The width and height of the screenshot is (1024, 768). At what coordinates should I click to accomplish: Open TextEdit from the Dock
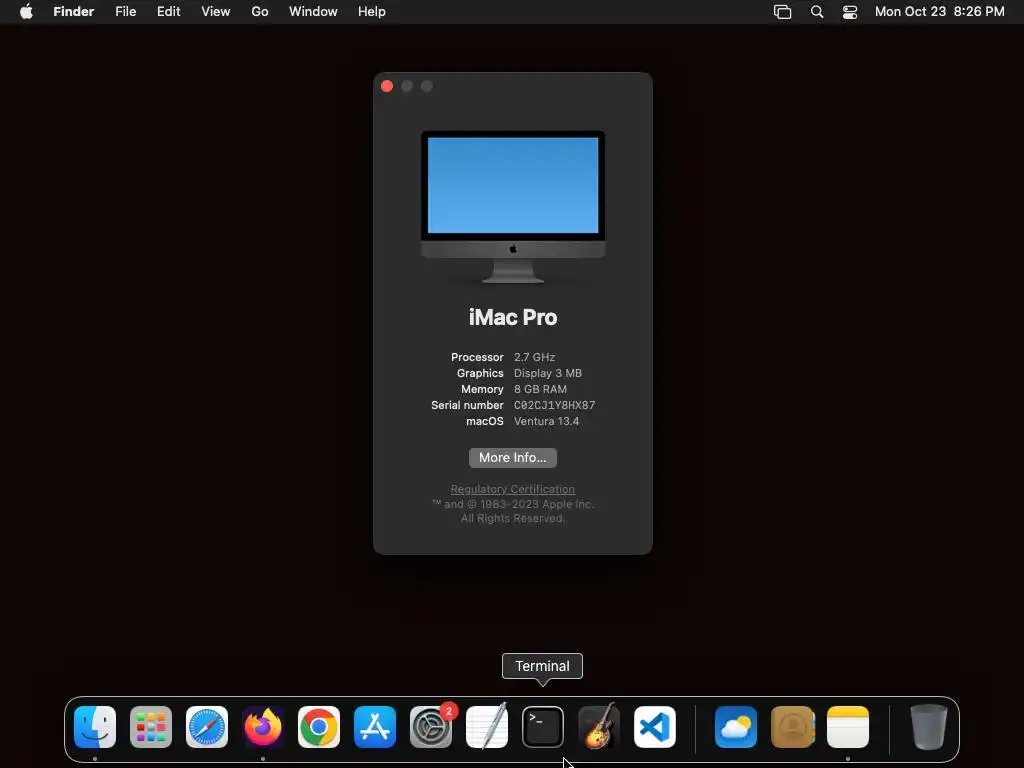[x=487, y=726]
